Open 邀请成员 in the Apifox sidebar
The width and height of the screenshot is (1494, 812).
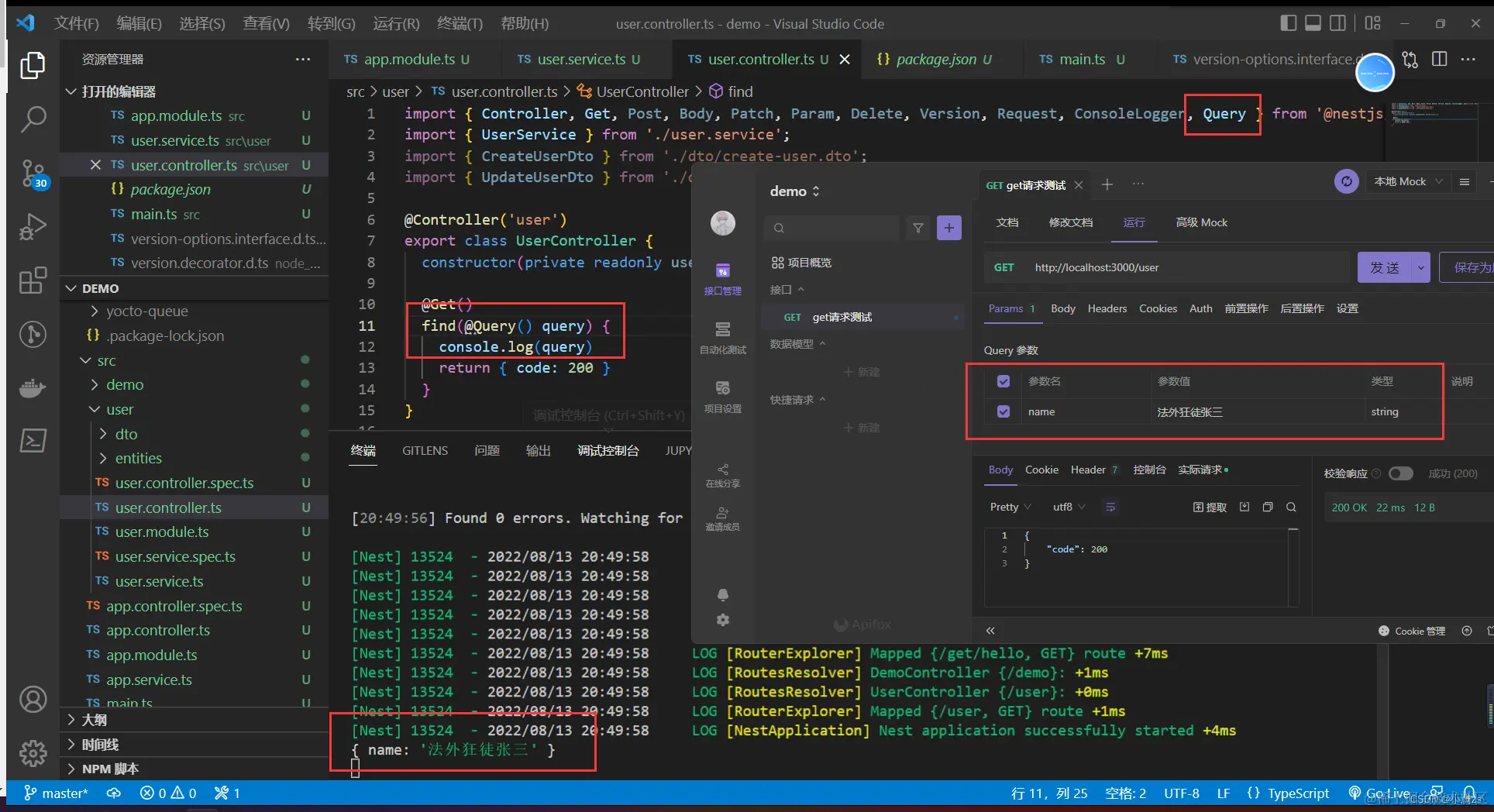(x=723, y=519)
